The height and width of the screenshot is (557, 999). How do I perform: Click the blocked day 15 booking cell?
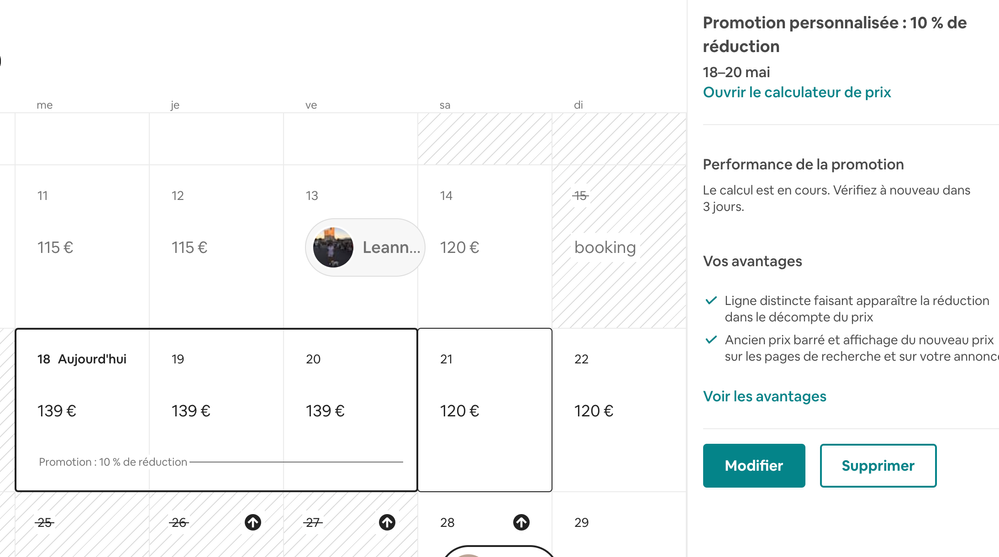point(618,246)
